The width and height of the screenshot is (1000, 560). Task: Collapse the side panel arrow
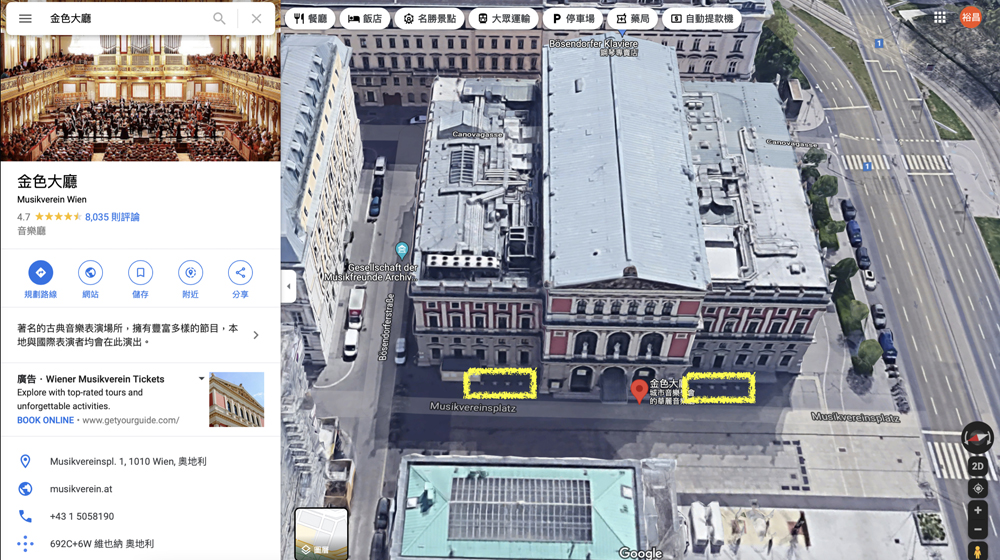(x=288, y=286)
